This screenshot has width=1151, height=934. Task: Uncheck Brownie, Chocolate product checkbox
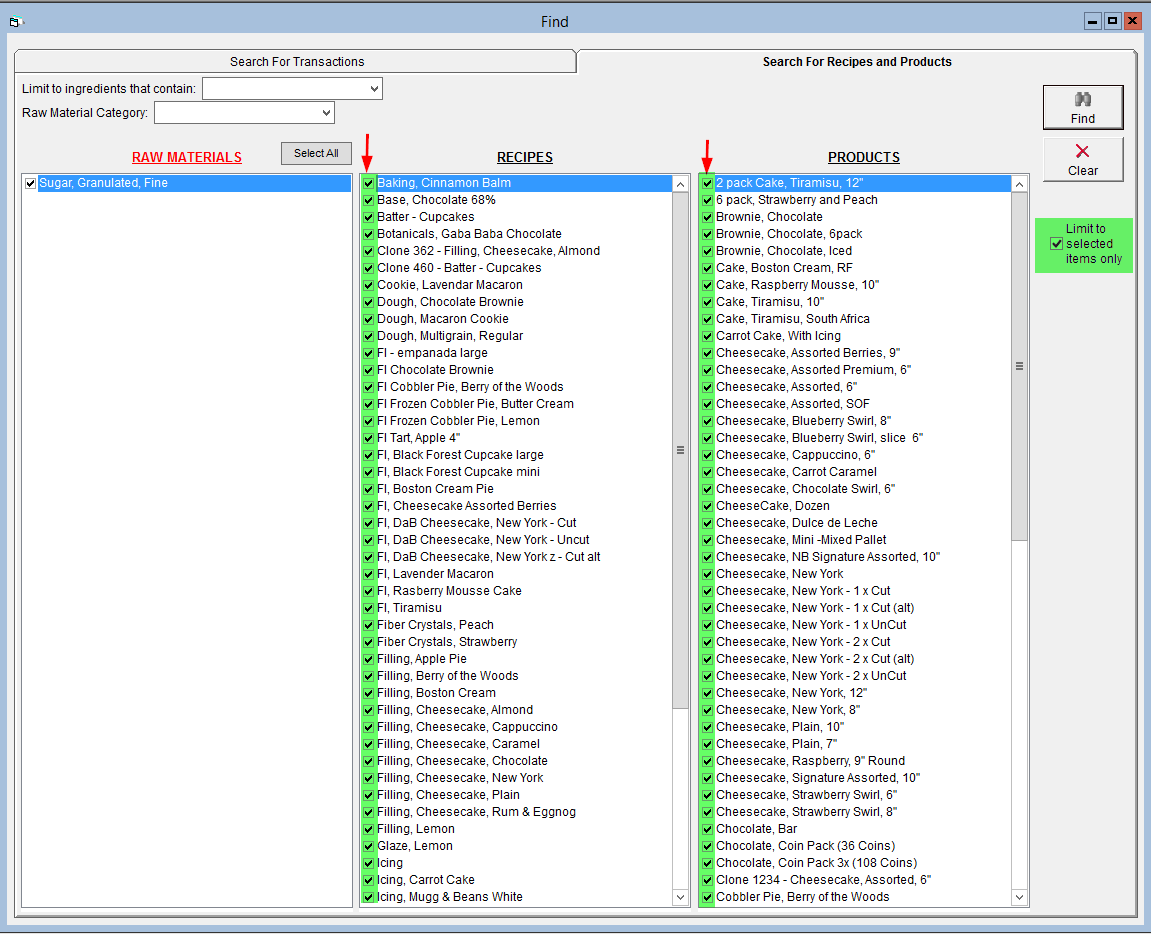(x=708, y=217)
